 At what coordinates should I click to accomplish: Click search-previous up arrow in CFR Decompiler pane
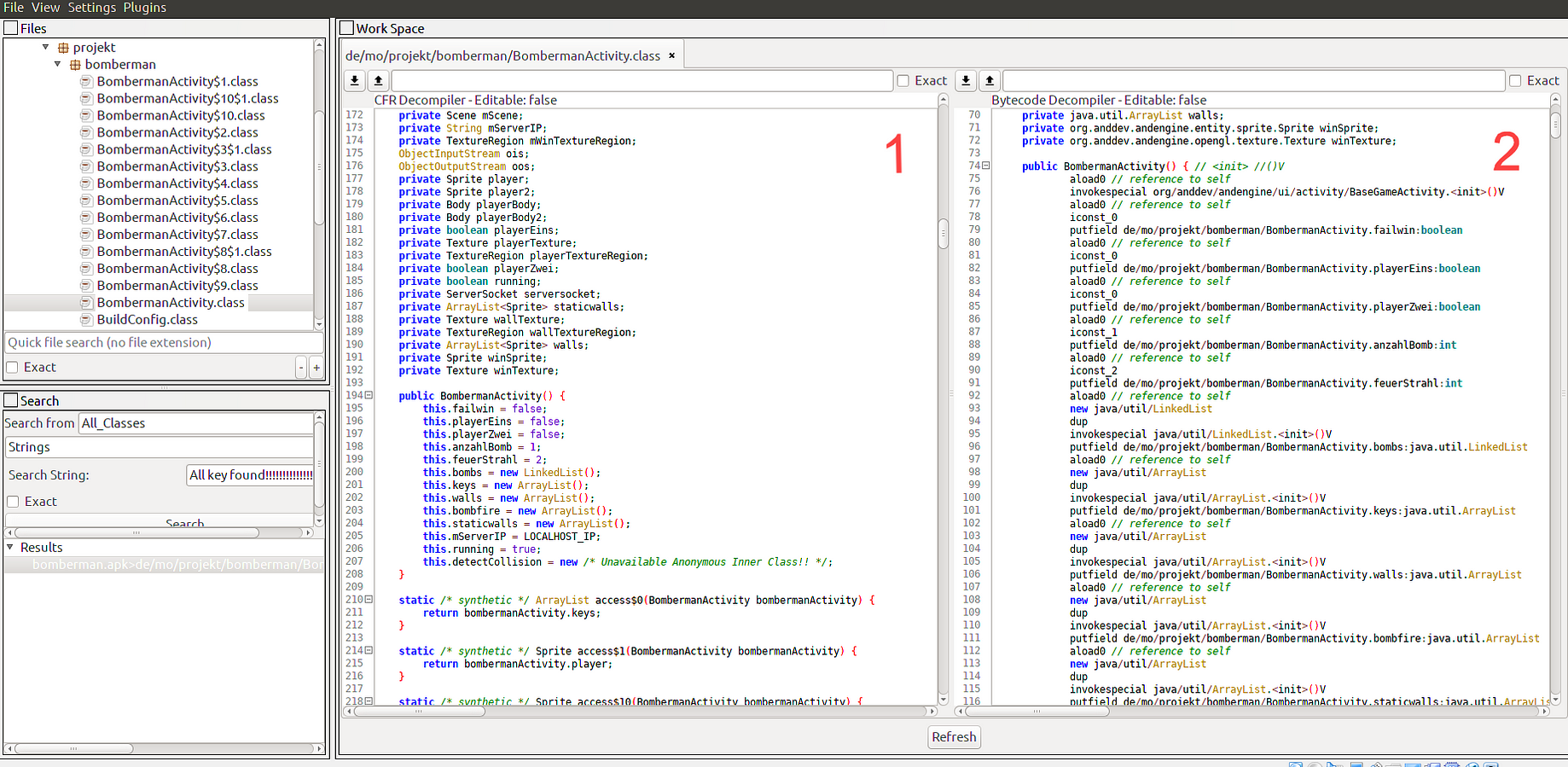[379, 81]
